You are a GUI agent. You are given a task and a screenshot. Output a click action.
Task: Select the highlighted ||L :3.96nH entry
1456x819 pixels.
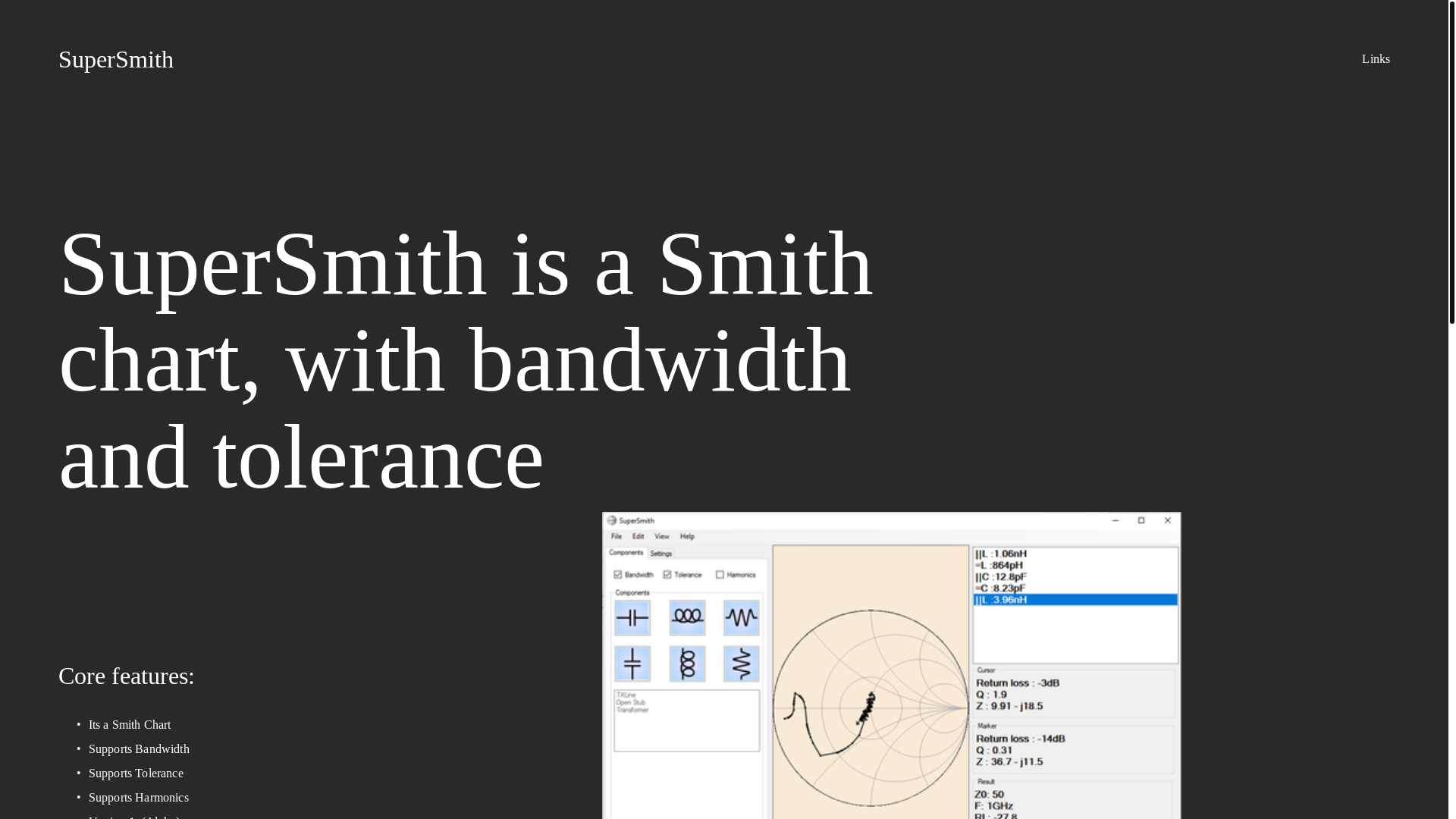click(1075, 600)
